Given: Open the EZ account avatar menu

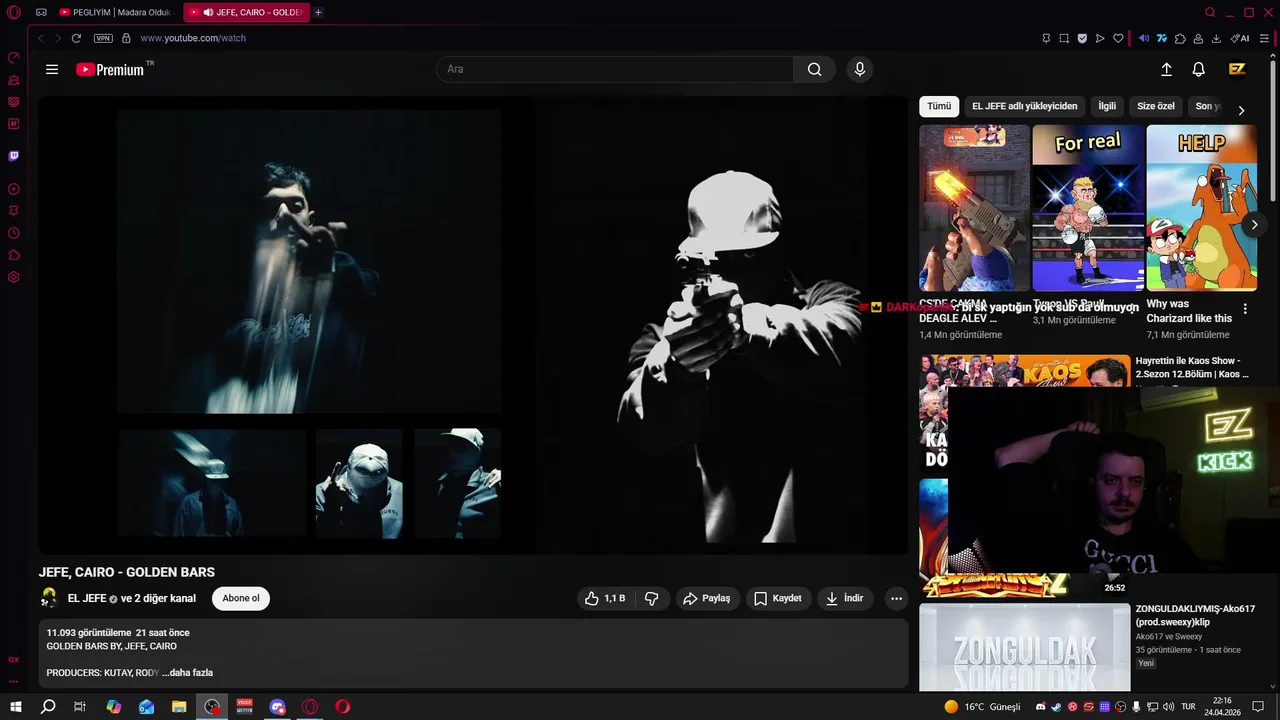Looking at the screenshot, I should pos(1237,69).
